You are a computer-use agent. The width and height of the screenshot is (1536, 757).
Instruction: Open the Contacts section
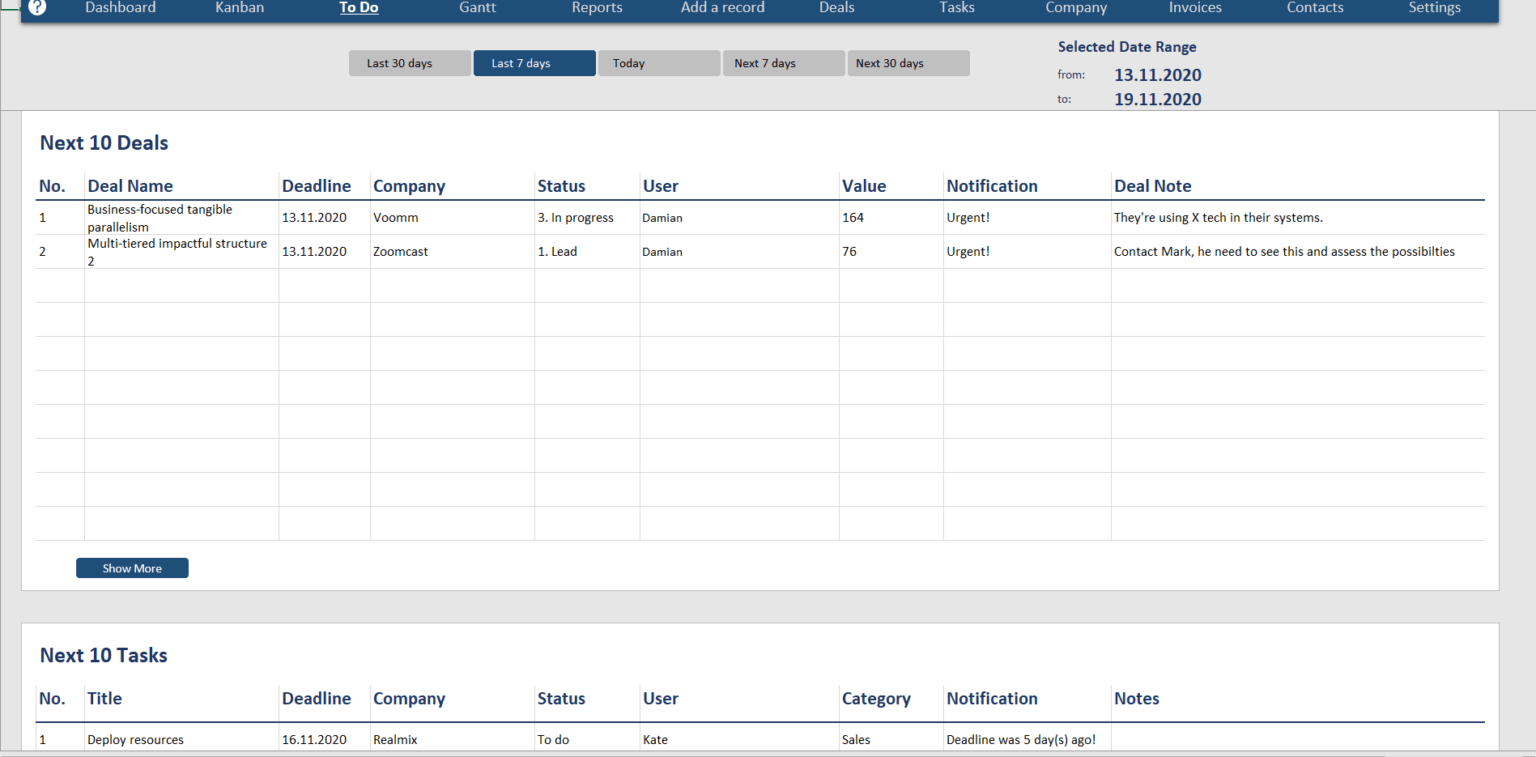[x=1314, y=8]
